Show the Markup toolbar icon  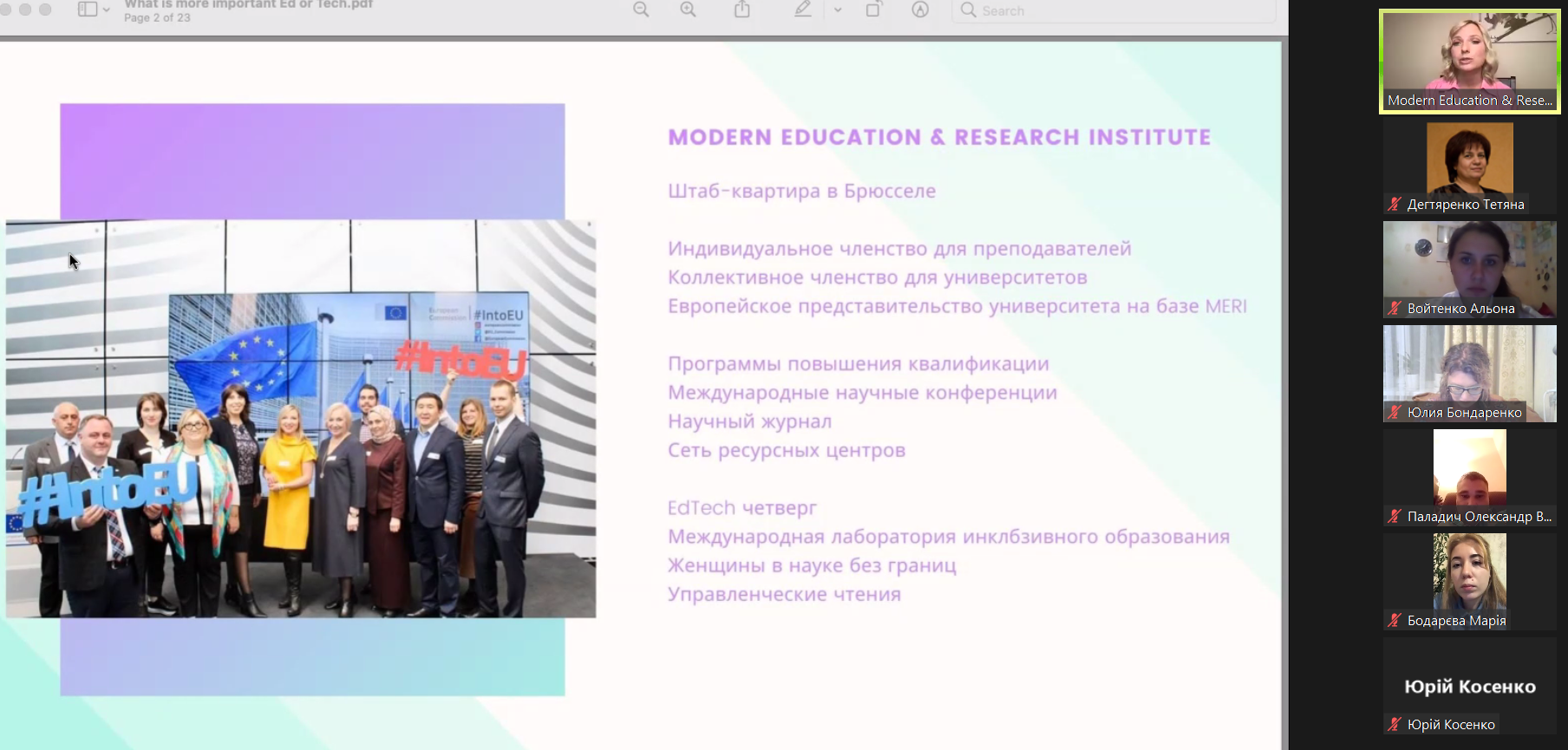pyautogui.click(x=920, y=10)
